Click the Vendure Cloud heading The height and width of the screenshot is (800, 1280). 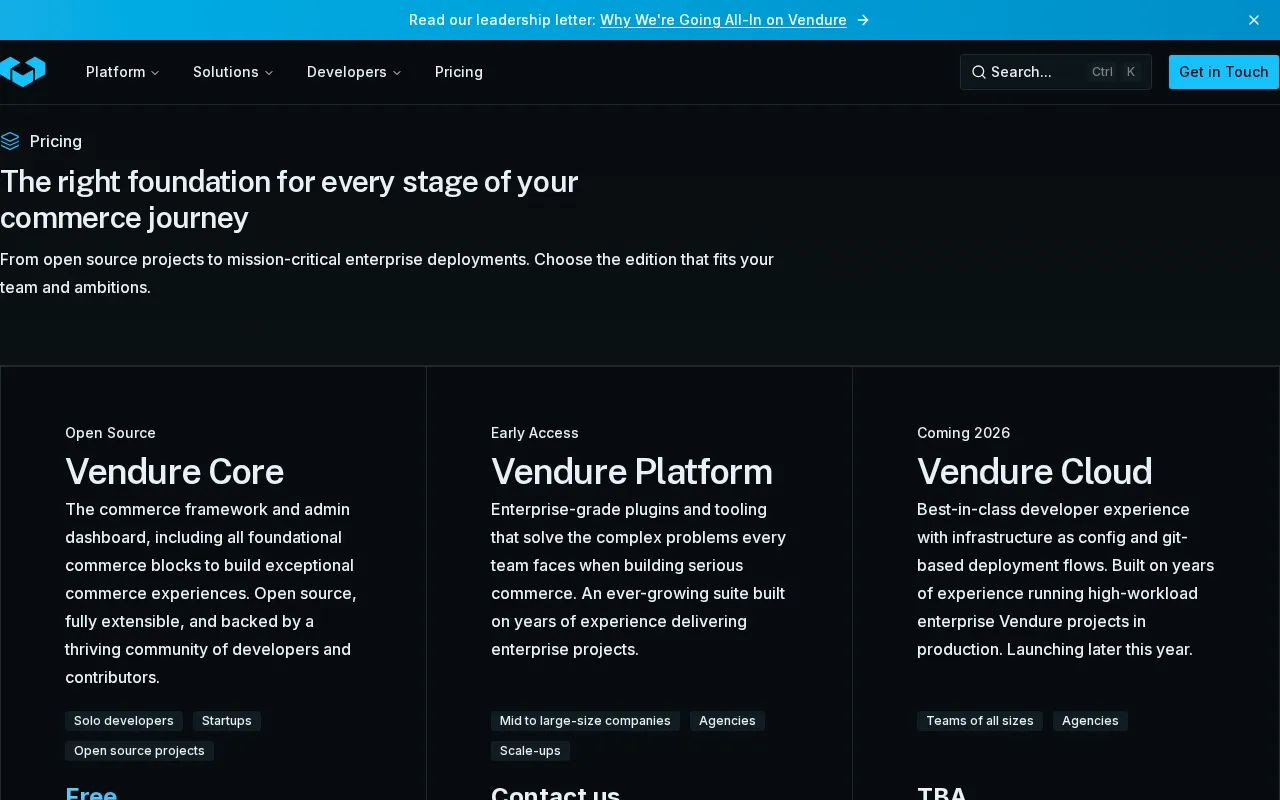pos(1034,471)
